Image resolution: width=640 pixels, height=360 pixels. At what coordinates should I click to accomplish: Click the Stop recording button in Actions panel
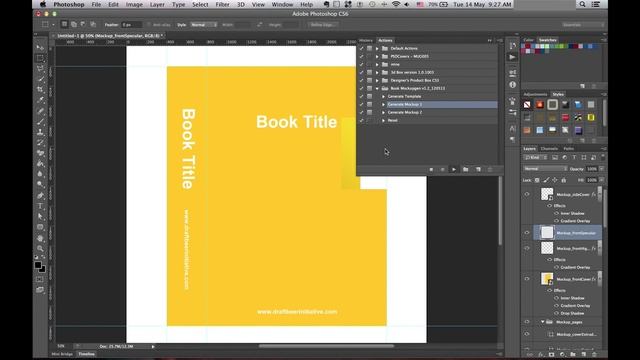point(431,169)
